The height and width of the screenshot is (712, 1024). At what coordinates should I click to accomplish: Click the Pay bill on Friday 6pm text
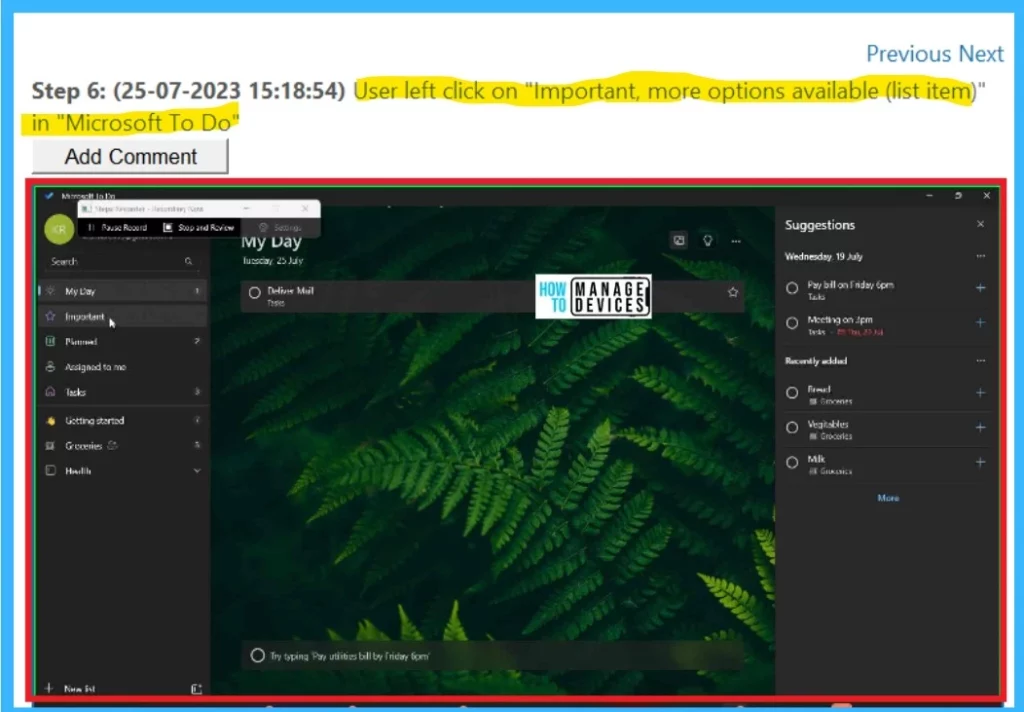click(850, 285)
